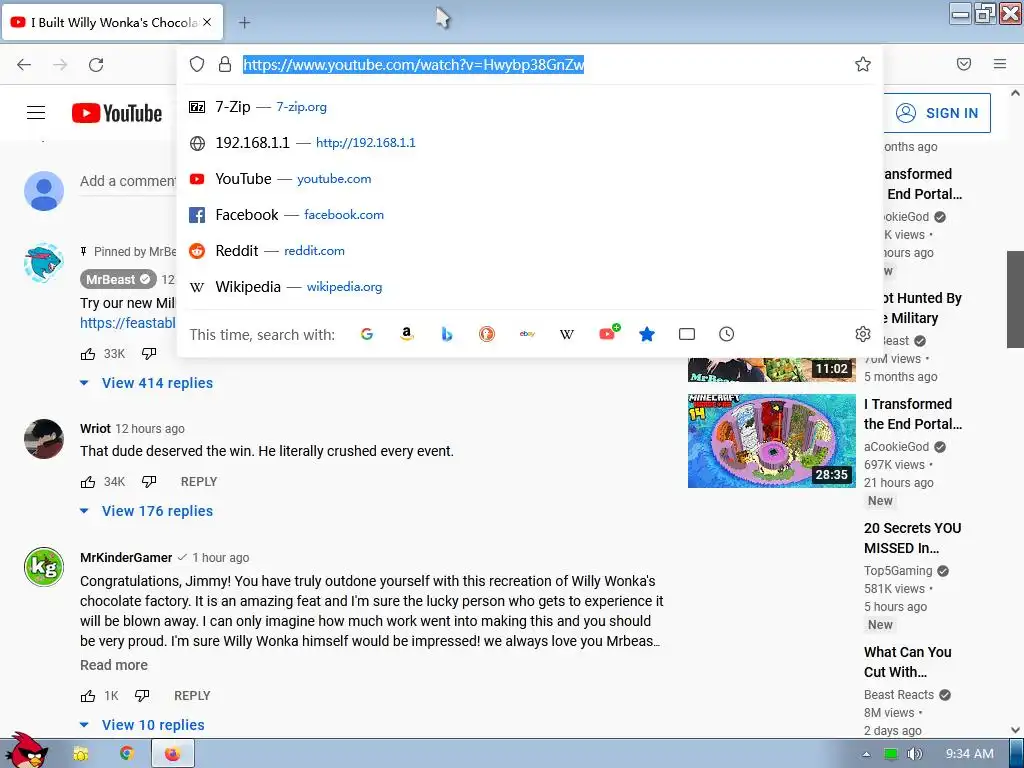Like Wriot's comment
This screenshot has height=768, width=1024.
[x=88, y=482]
